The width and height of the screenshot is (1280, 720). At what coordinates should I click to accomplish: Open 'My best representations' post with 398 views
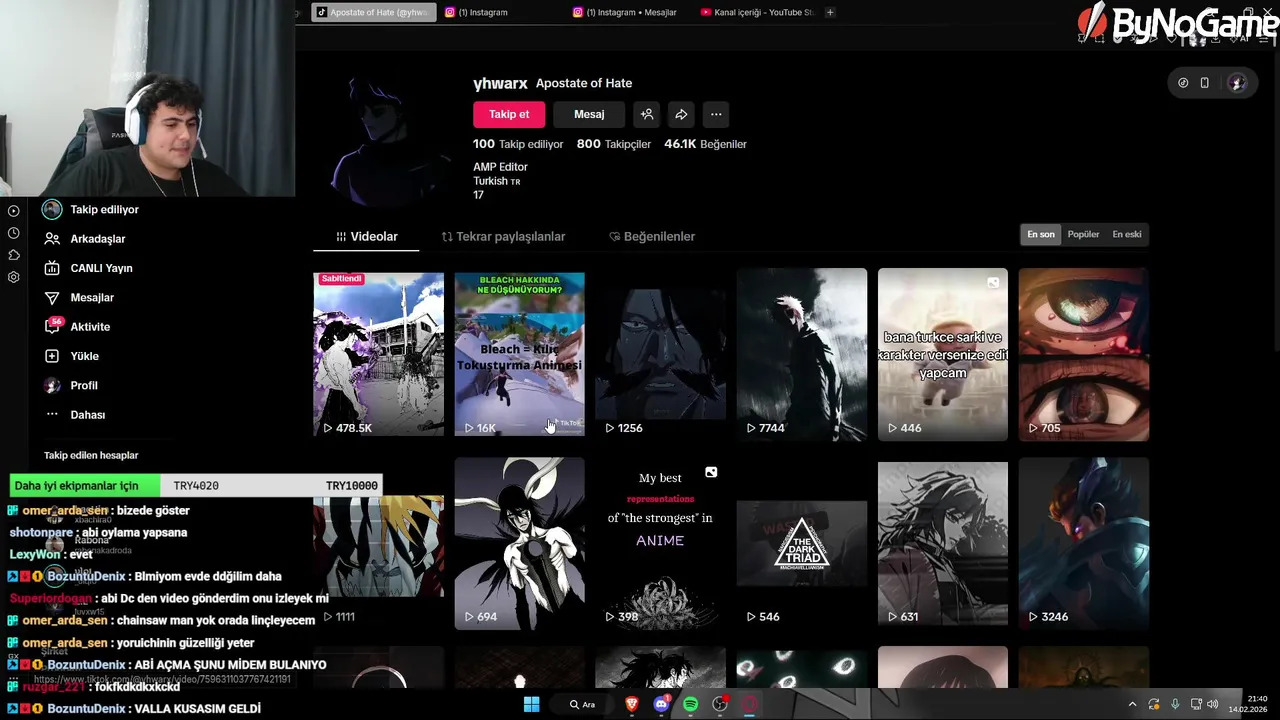[x=660, y=543]
